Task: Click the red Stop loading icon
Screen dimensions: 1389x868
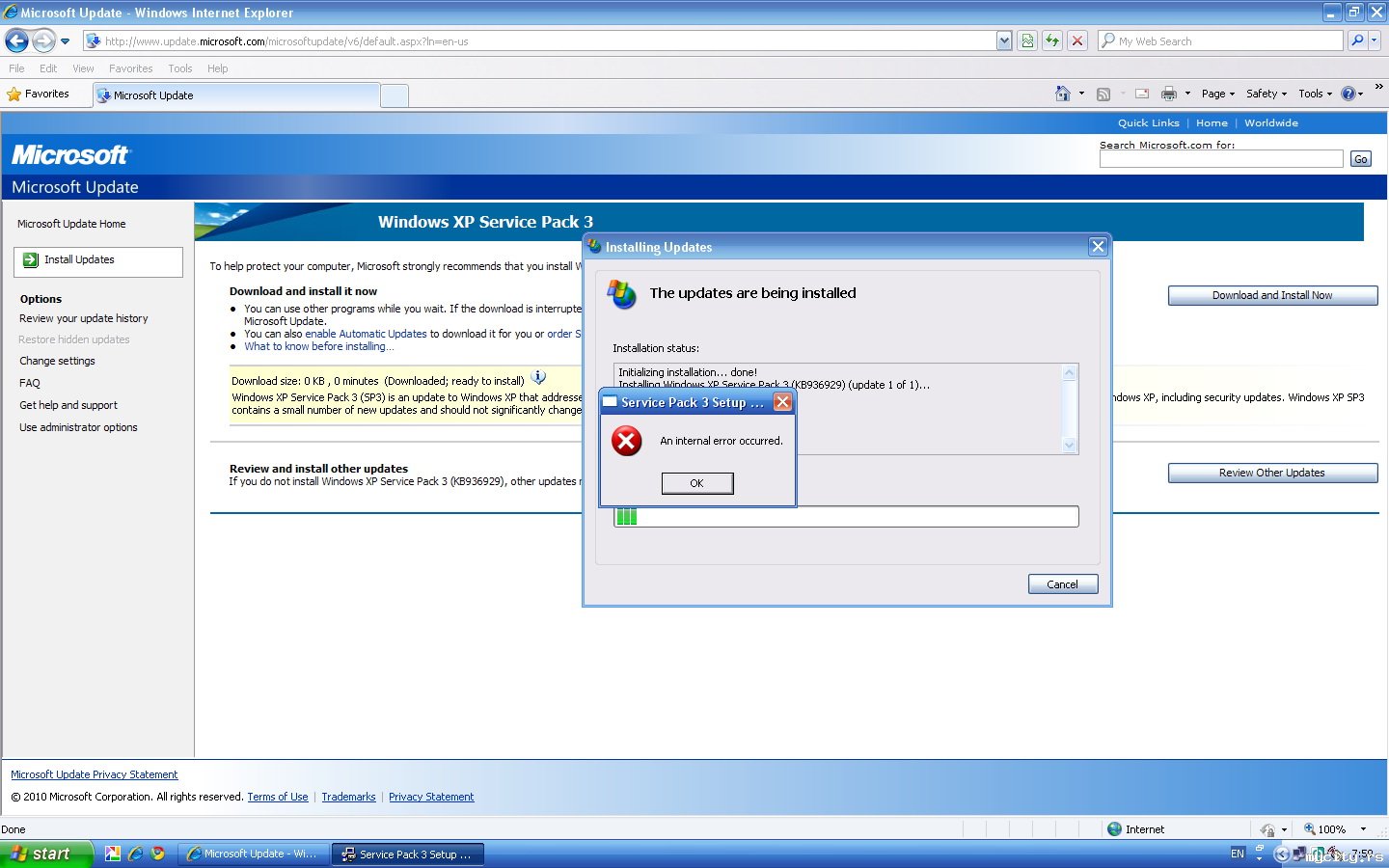Action: point(1077,41)
